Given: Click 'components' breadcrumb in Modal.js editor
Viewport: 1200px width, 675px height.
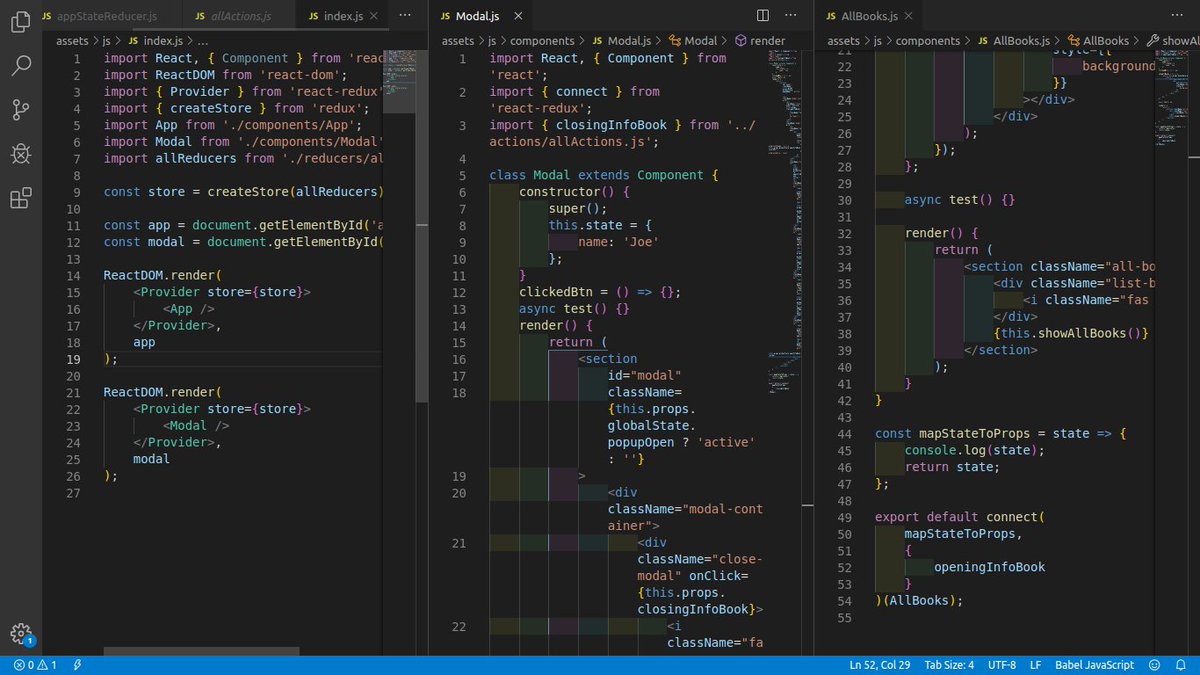Looking at the screenshot, I should (x=542, y=41).
